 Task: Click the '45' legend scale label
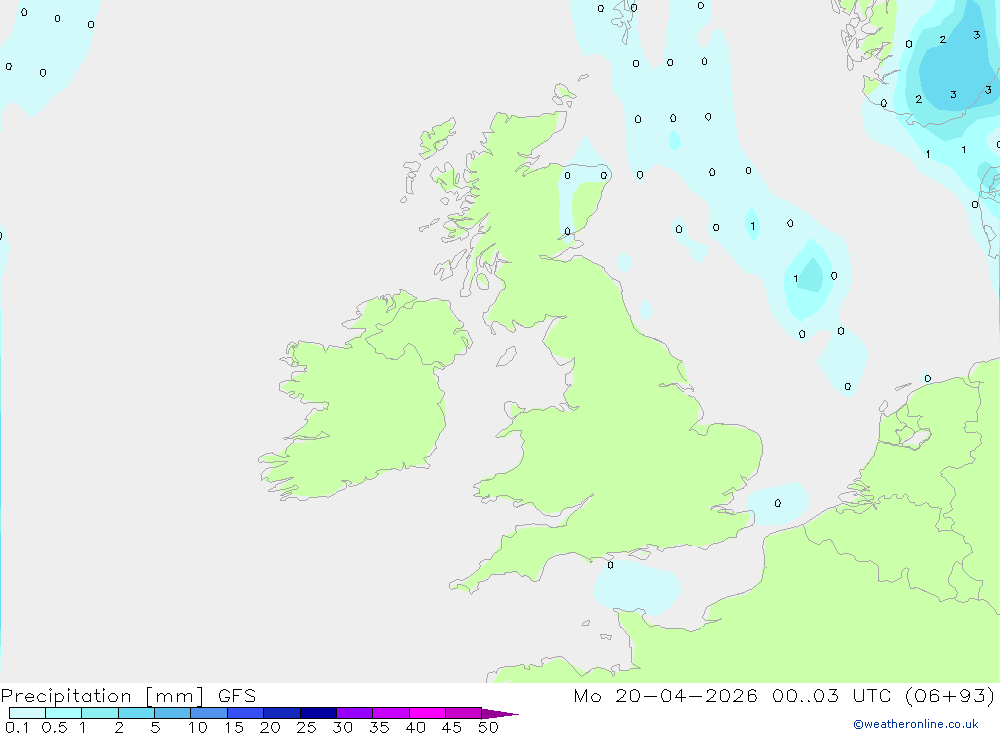452,727
